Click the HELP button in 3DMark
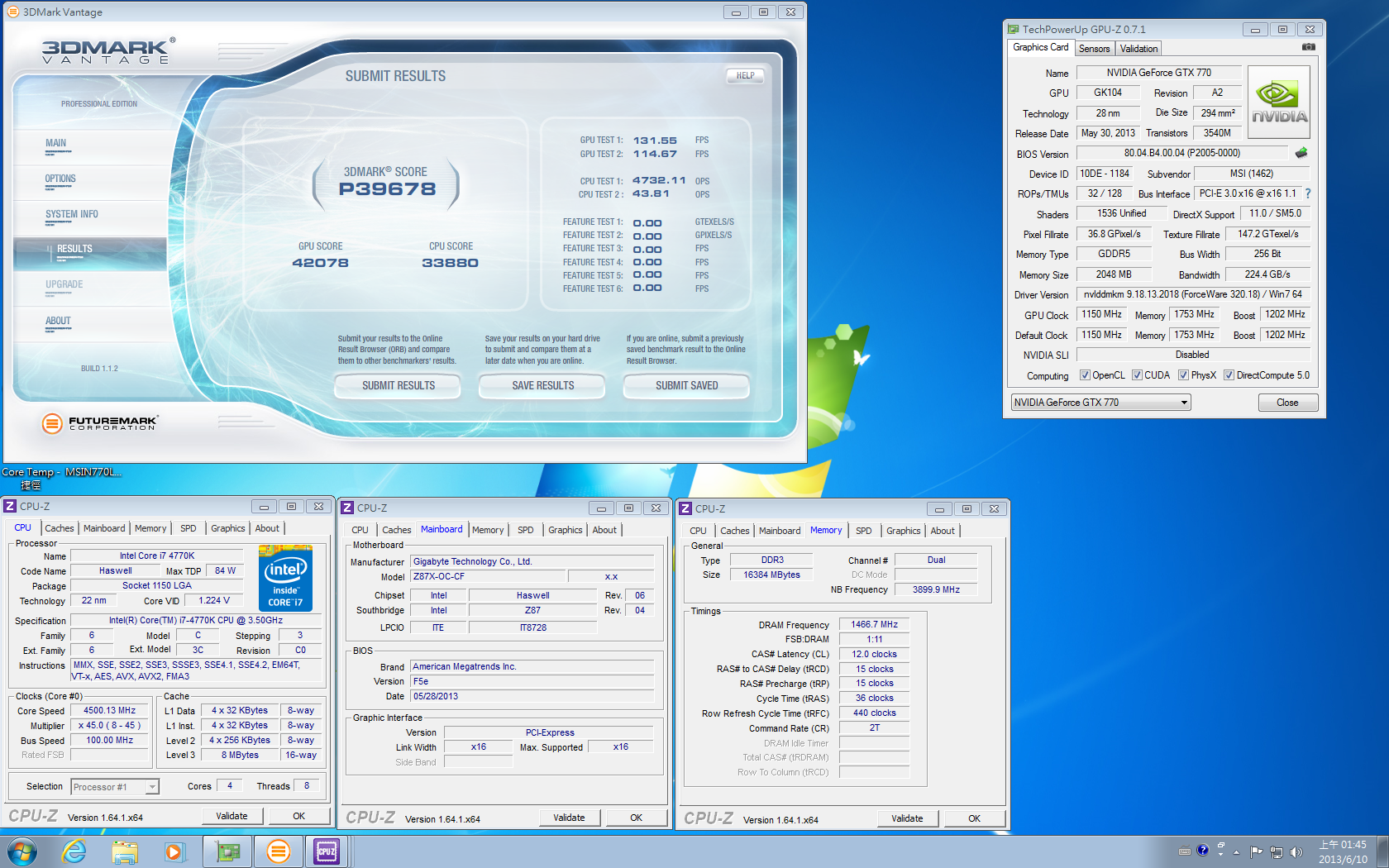Image resolution: width=1389 pixels, height=868 pixels. click(x=745, y=75)
